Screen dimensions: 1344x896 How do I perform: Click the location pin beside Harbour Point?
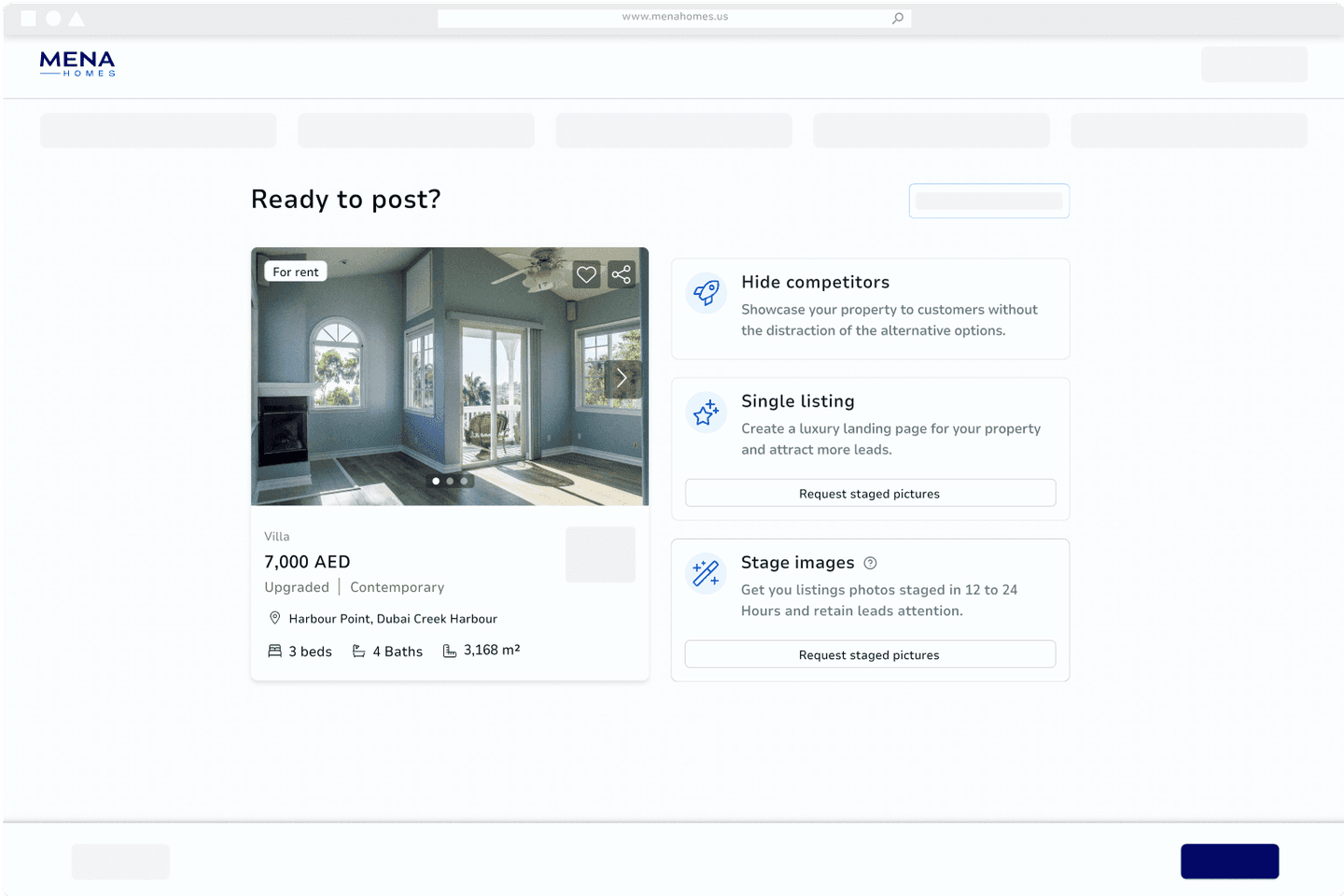coord(275,618)
